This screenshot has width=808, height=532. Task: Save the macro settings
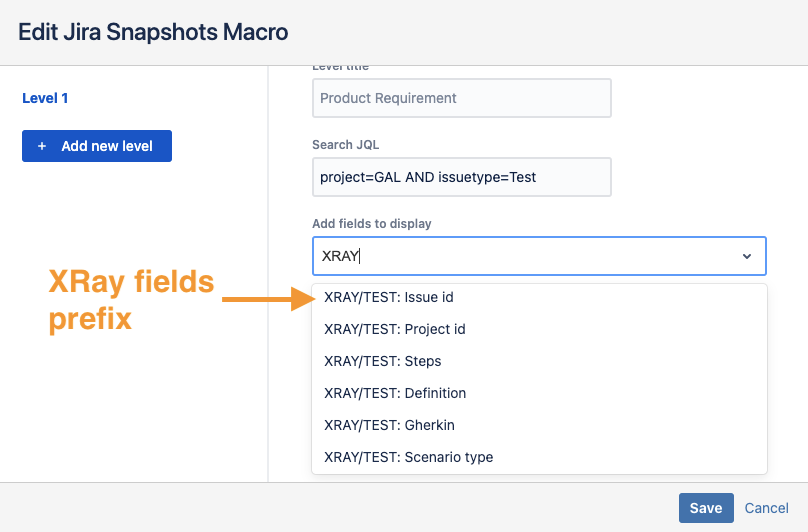706,508
